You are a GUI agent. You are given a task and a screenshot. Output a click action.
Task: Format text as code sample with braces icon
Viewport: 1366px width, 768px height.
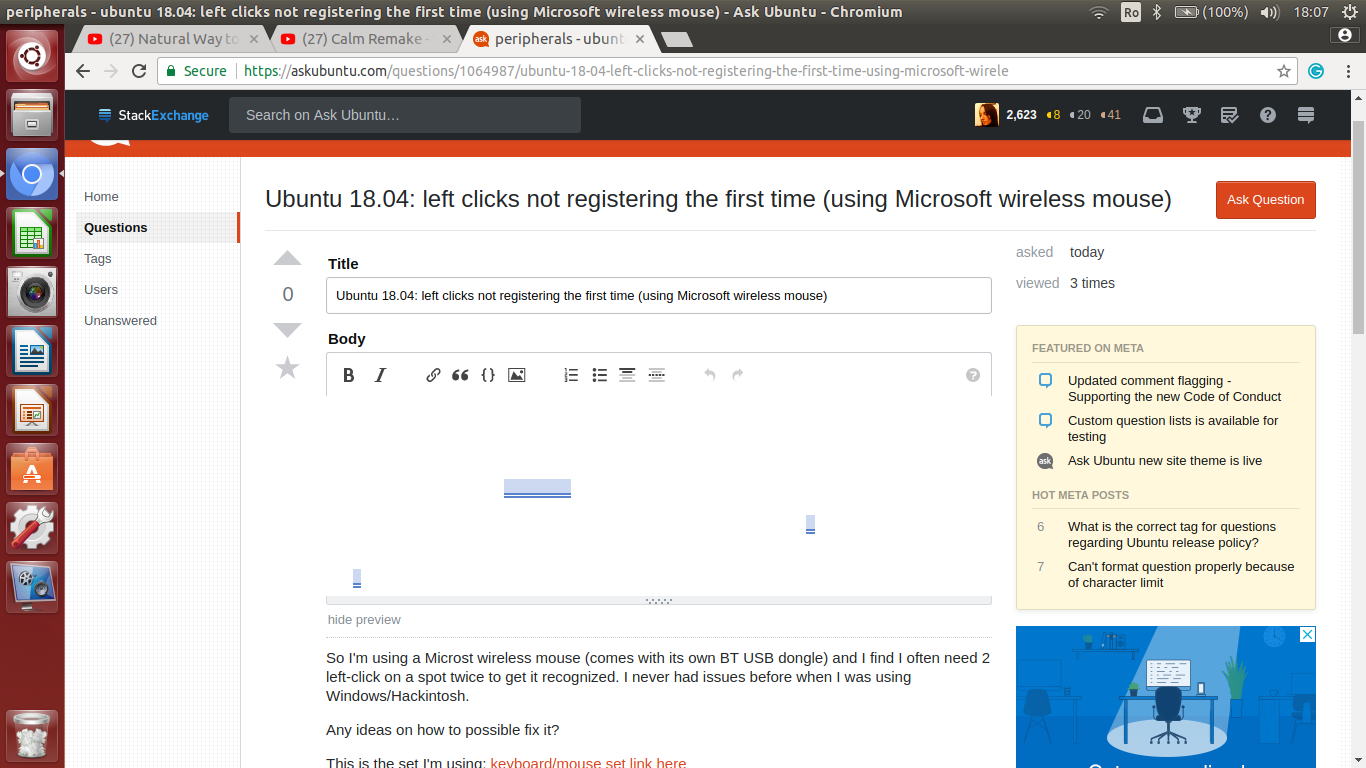488,375
